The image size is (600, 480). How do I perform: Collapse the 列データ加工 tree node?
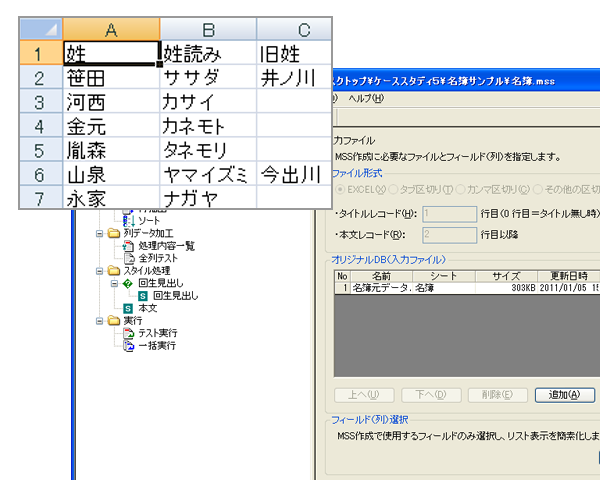tap(99, 233)
